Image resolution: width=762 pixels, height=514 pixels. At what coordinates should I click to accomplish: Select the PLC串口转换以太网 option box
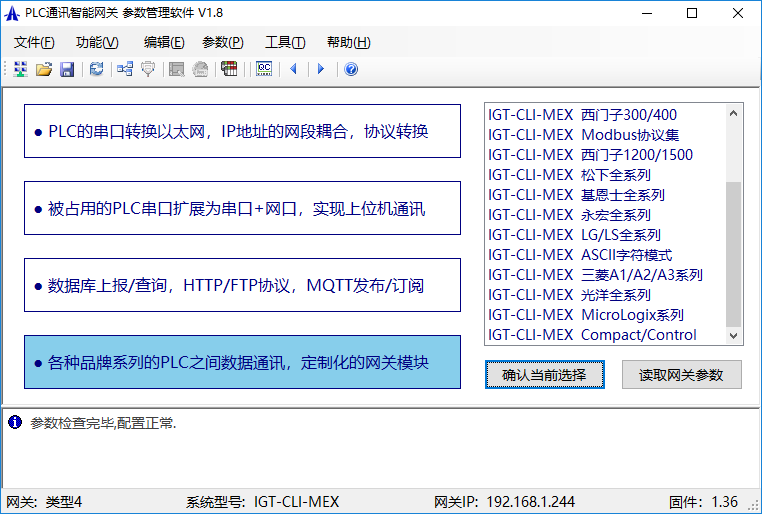coord(242,131)
